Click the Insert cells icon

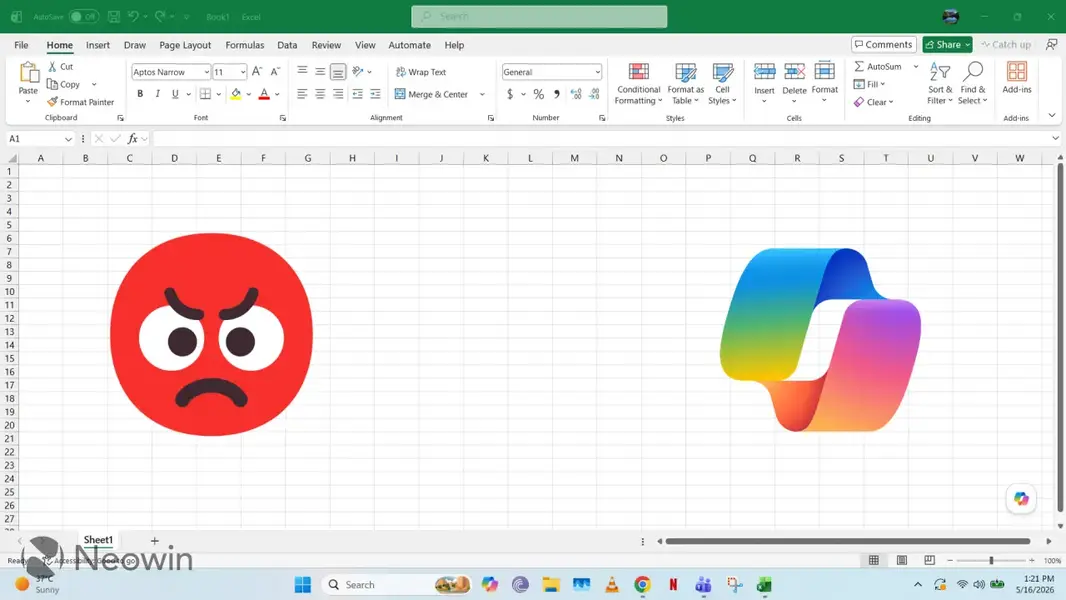point(764,71)
